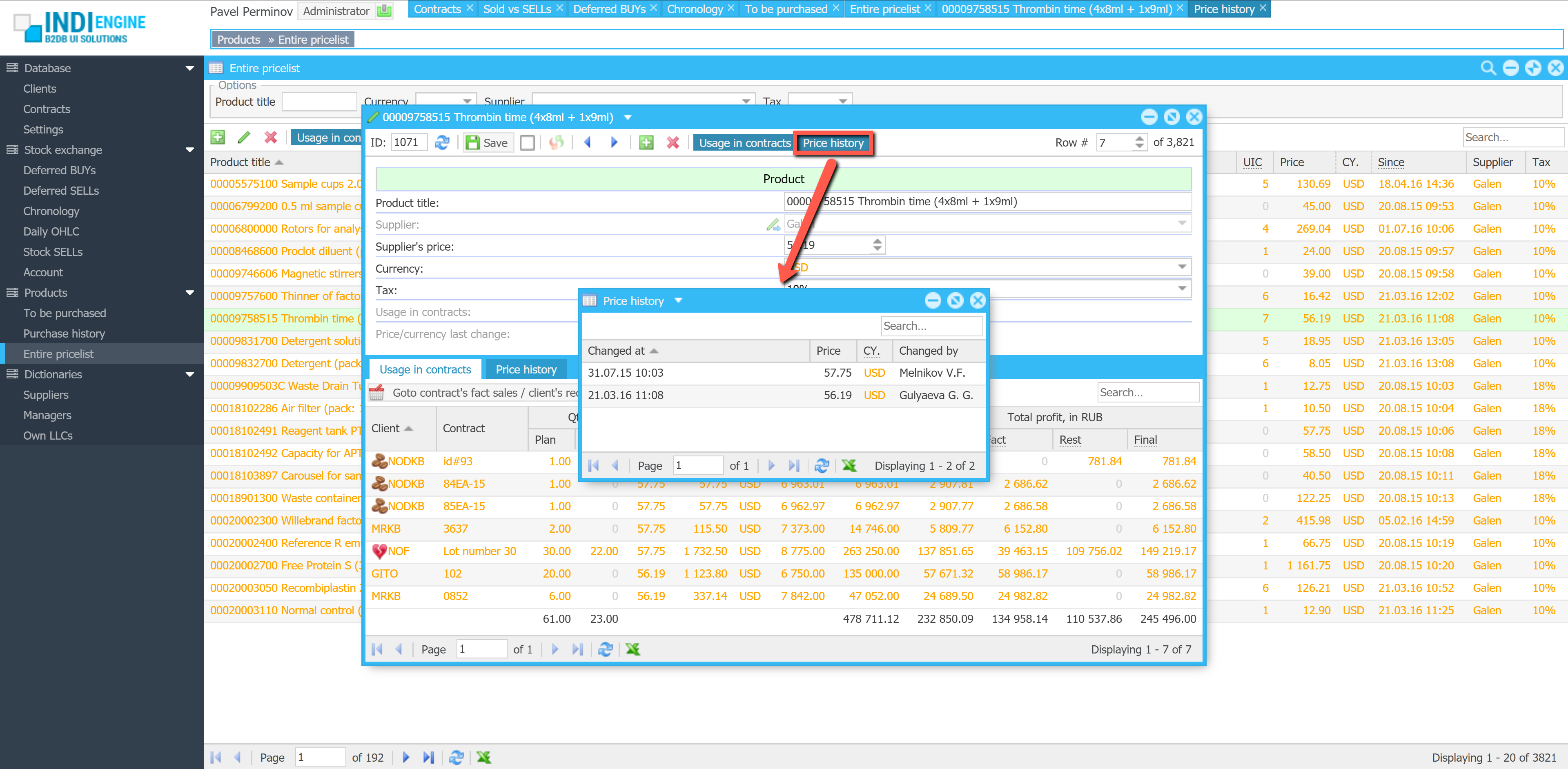Collapse the Stock exchange sidebar section

coord(189,150)
